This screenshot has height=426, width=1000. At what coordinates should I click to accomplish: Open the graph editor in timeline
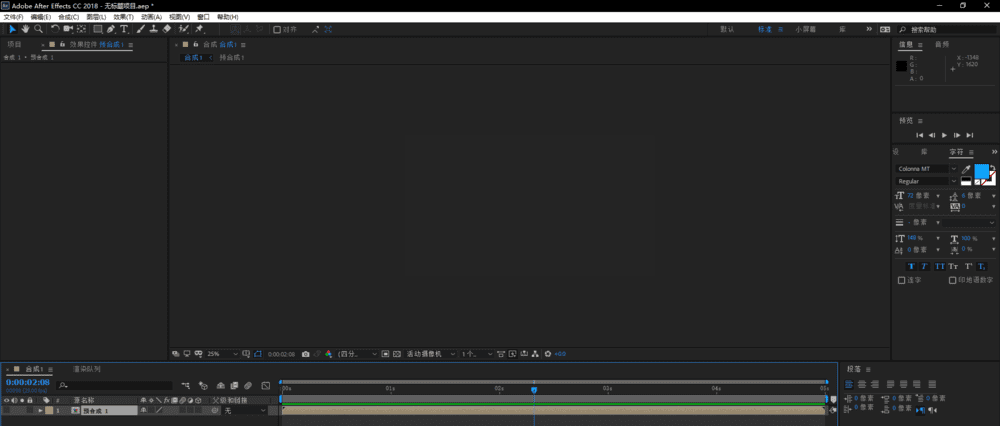pyautogui.click(x=266, y=386)
